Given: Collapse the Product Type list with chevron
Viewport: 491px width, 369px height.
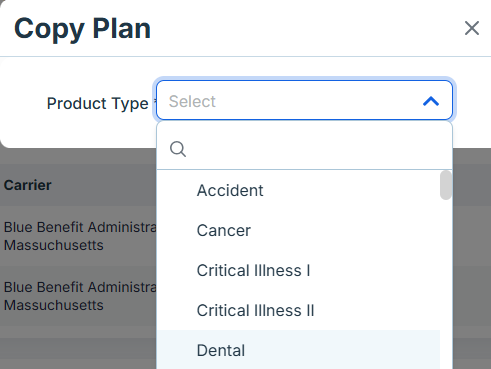Looking at the screenshot, I should coord(431,101).
